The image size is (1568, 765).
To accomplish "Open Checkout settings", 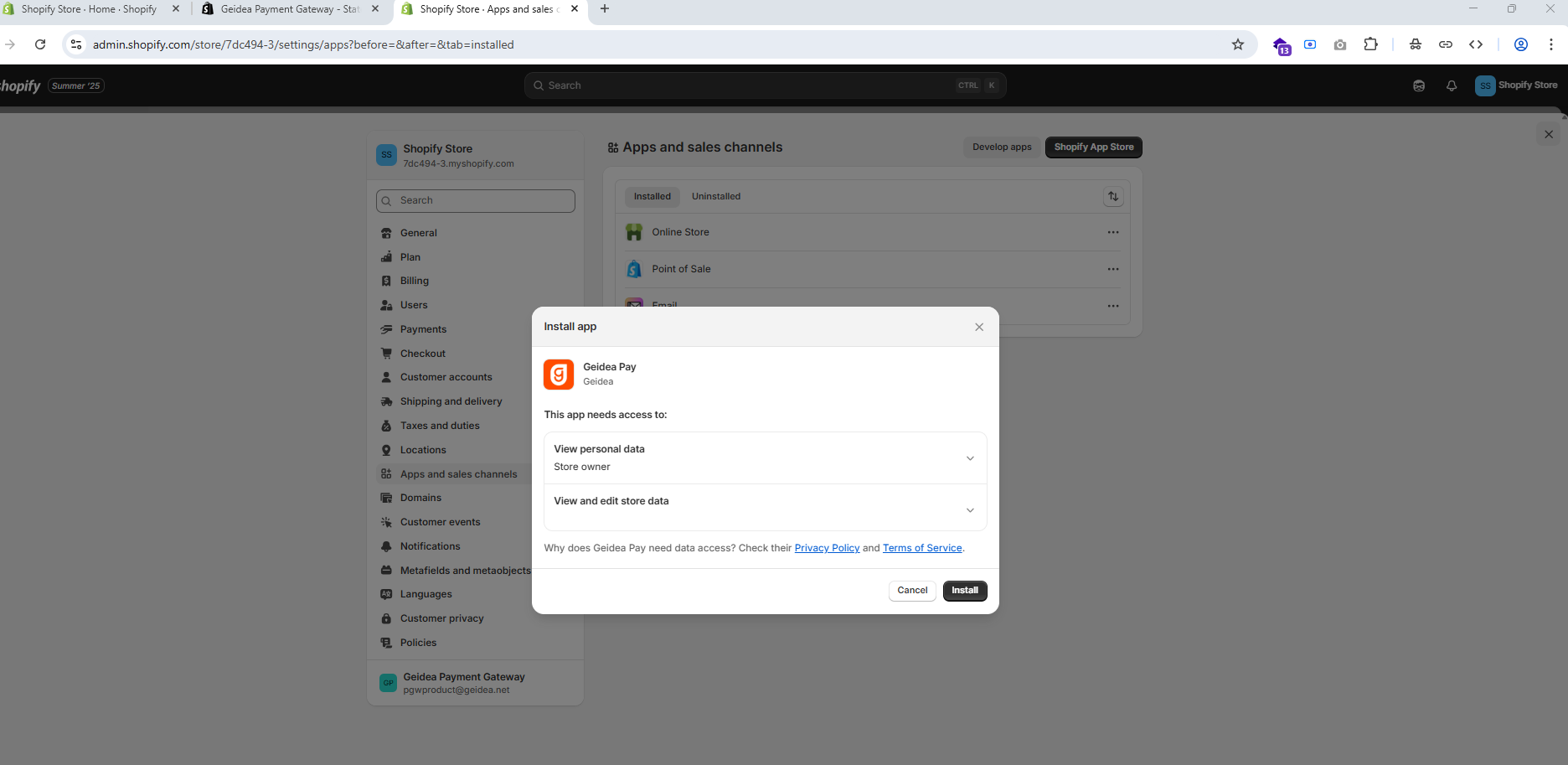I will (x=422, y=354).
